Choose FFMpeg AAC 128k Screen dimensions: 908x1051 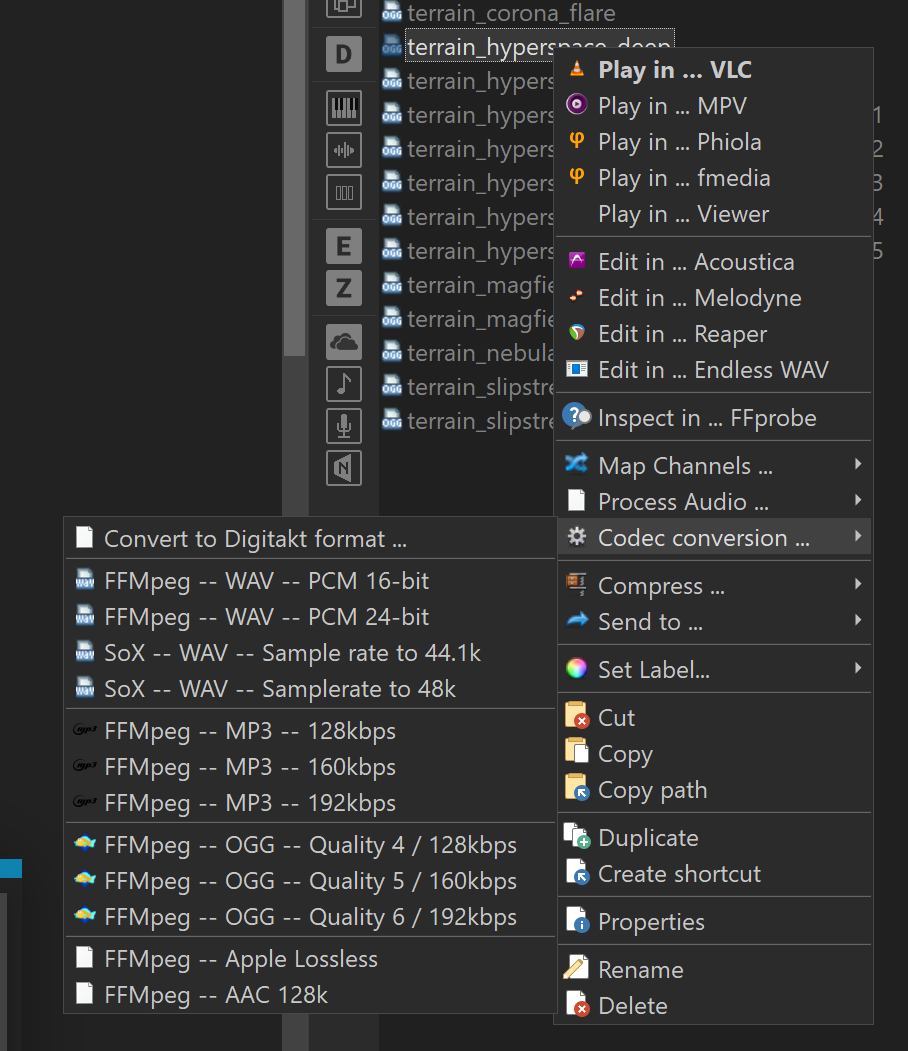point(310,995)
